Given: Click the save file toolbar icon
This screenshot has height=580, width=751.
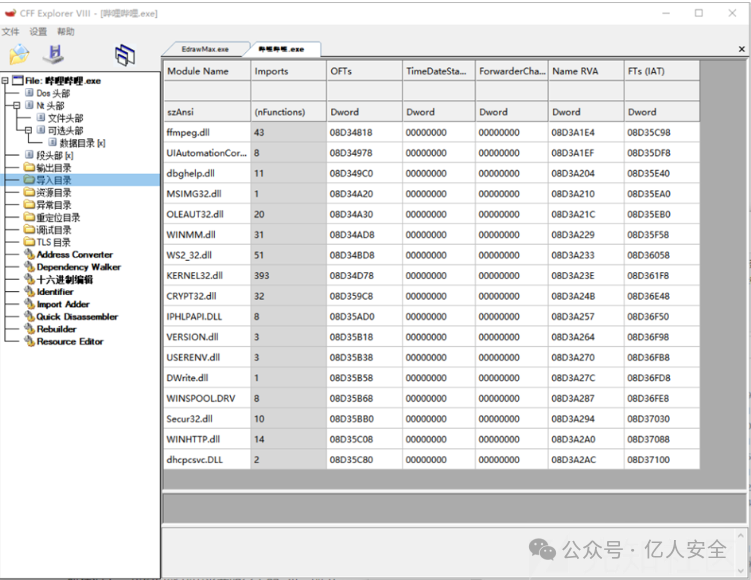Looking at the screenshot, I should tap(56, 55).
